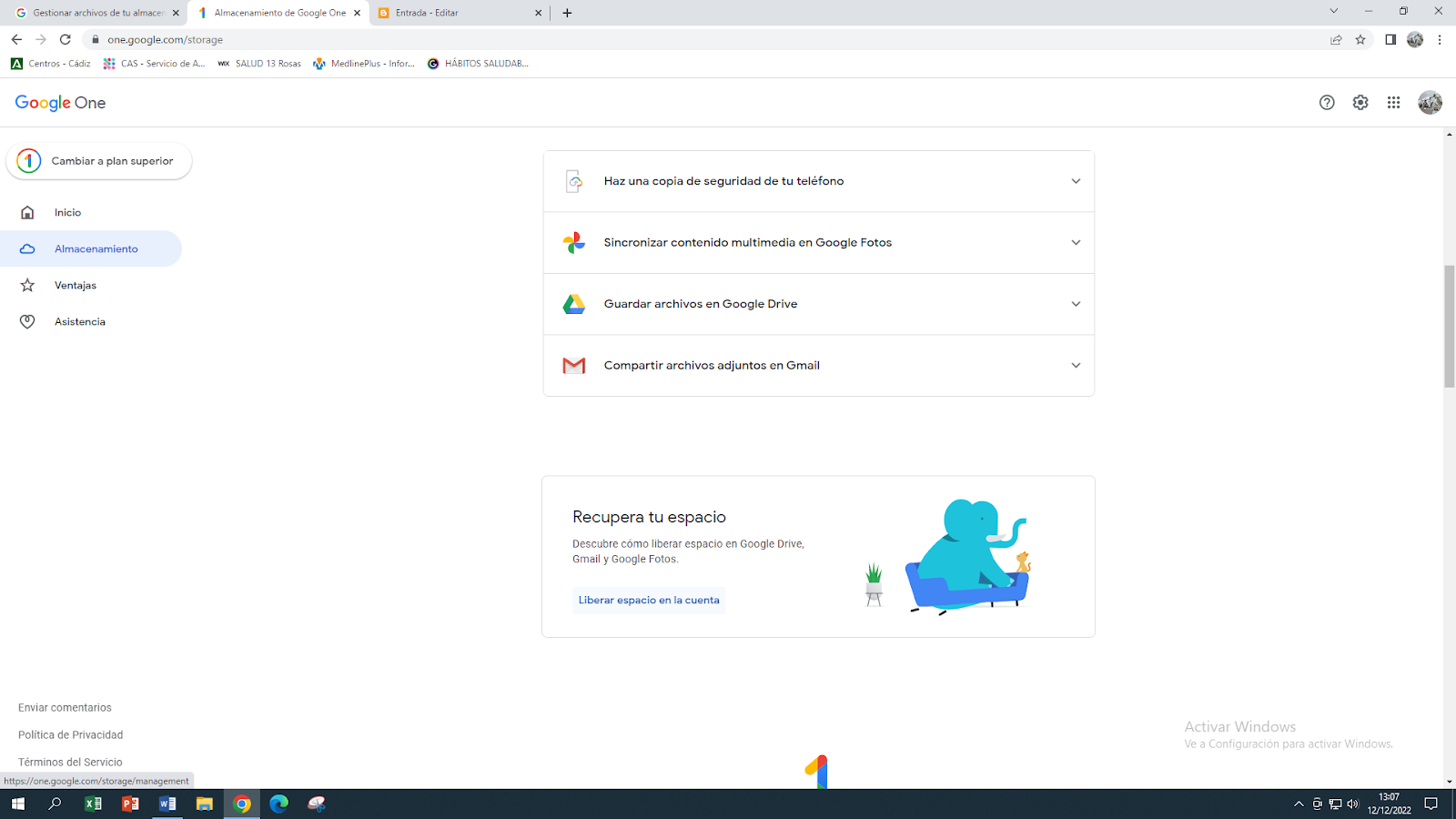The height and width of the screenshot is (819, 1456).
Task: Open 'Centros - Cádiz' bookmark
Action: pos(51,64)
